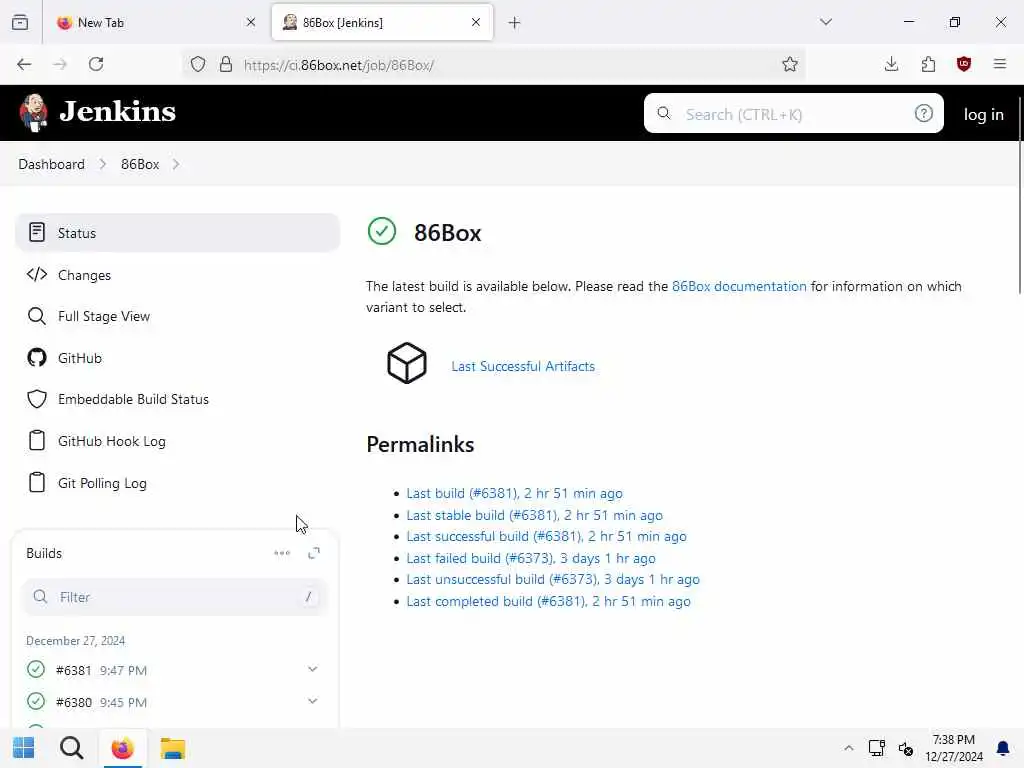Open the Firefox extensions puzzle icon

point(929,64)
